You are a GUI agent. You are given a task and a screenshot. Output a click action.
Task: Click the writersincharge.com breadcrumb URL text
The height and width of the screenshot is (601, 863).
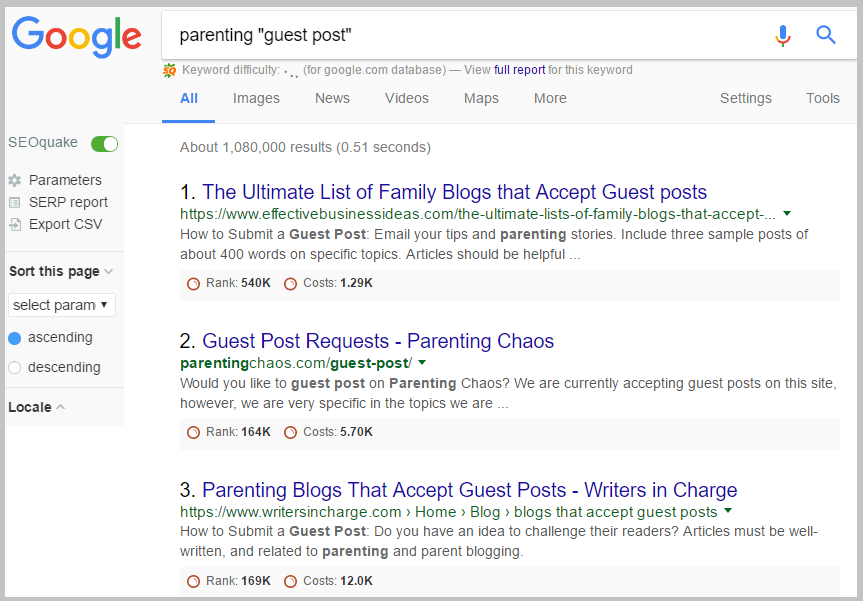click(449, 512)
